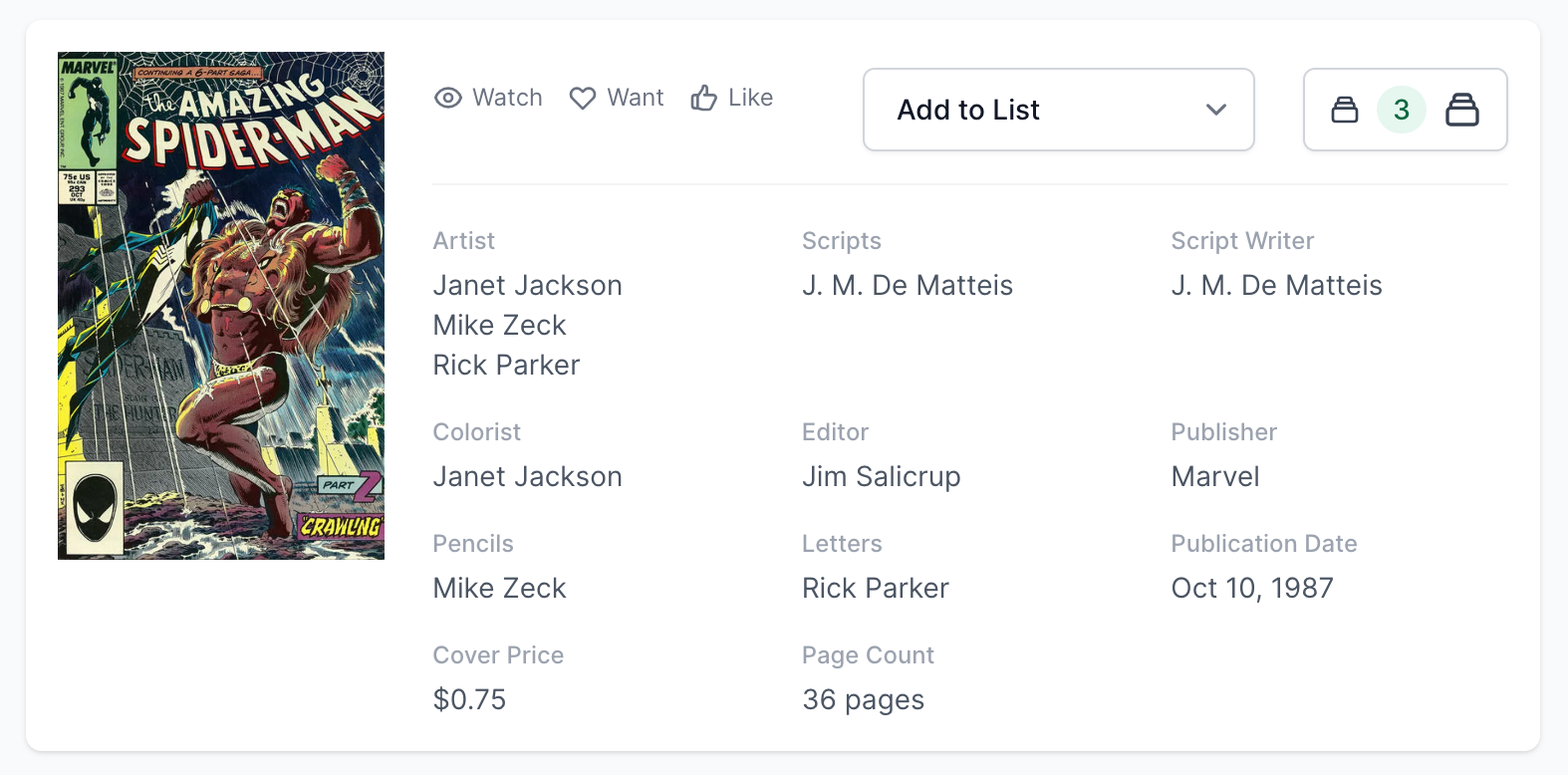Expand the chevron arrow in Add to List
Image resolution: width=1568 pixels, height=775 pixels.
tap(1215, 110)
